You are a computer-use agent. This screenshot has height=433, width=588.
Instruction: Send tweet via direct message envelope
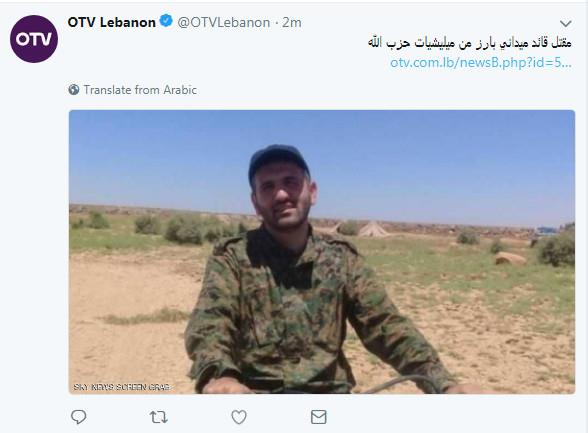tap(319, 417)
